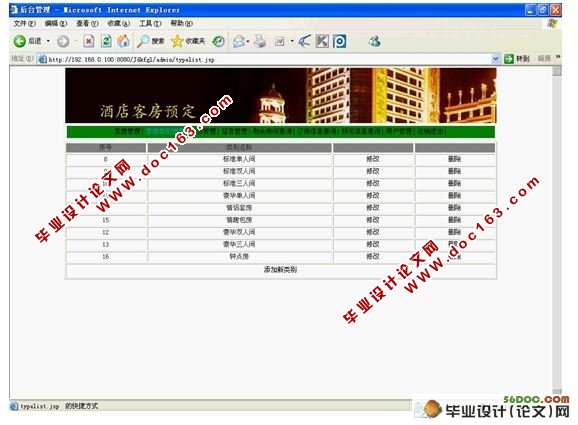Click the History clock icon
Image resolution: width=578 pixels, height=425 pixels.
click(218, 41)
